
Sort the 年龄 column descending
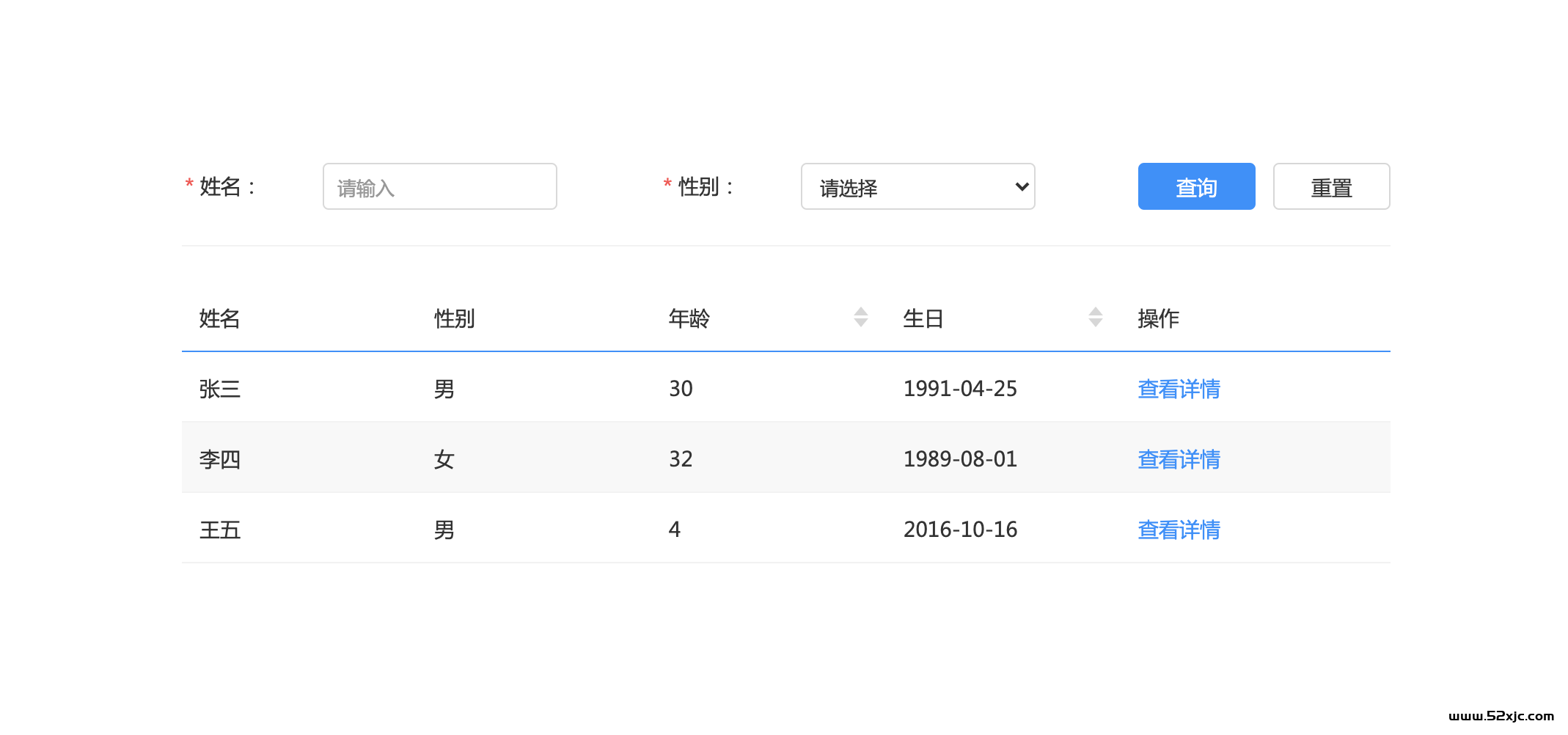tap(860, 323)
